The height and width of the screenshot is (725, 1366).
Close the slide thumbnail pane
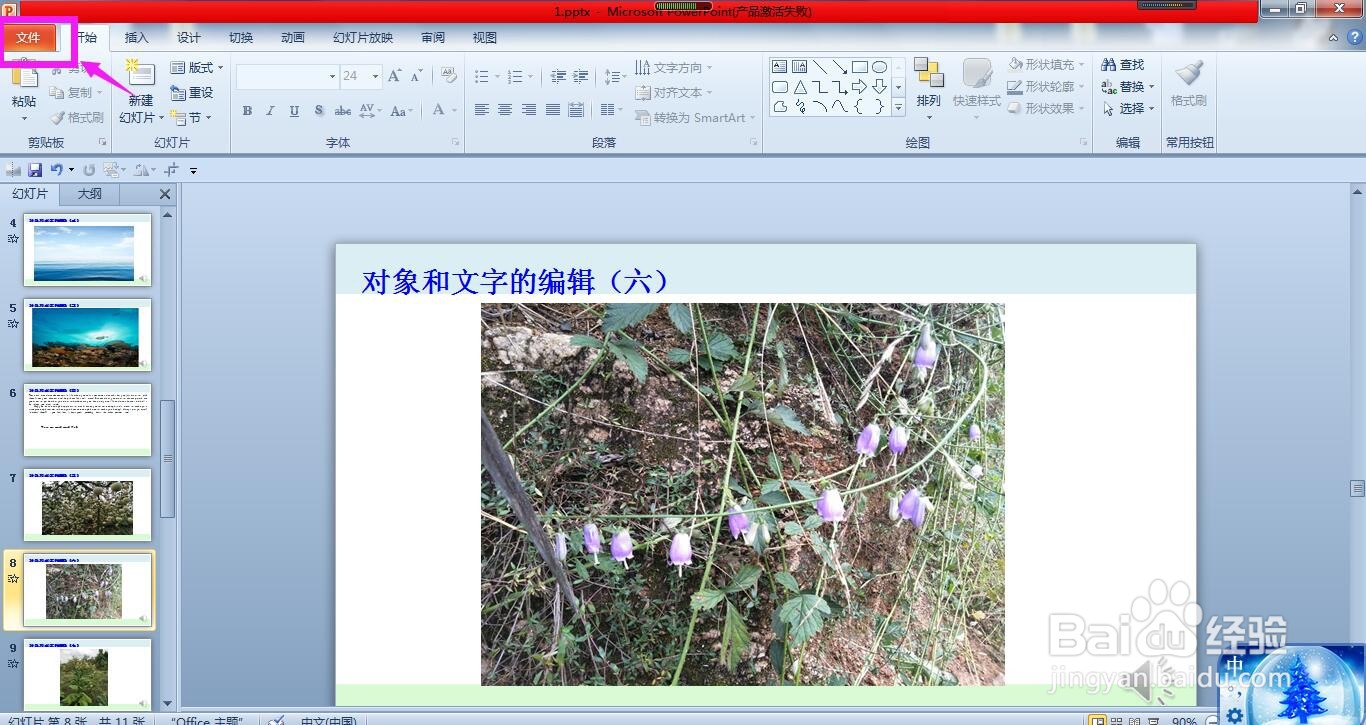click(165, 194)
